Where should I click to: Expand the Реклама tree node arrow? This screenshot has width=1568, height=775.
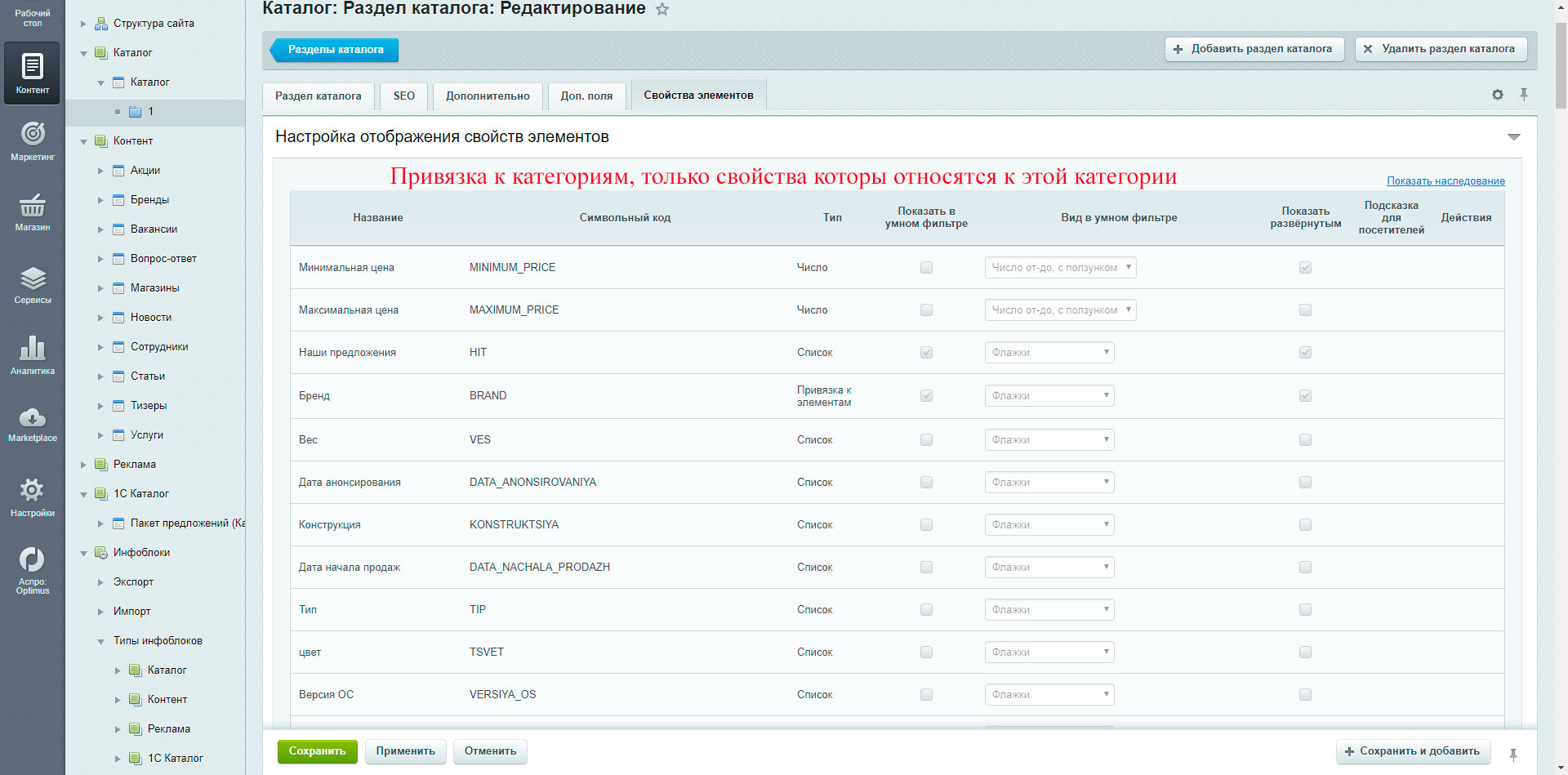click(x=83, y=465)
